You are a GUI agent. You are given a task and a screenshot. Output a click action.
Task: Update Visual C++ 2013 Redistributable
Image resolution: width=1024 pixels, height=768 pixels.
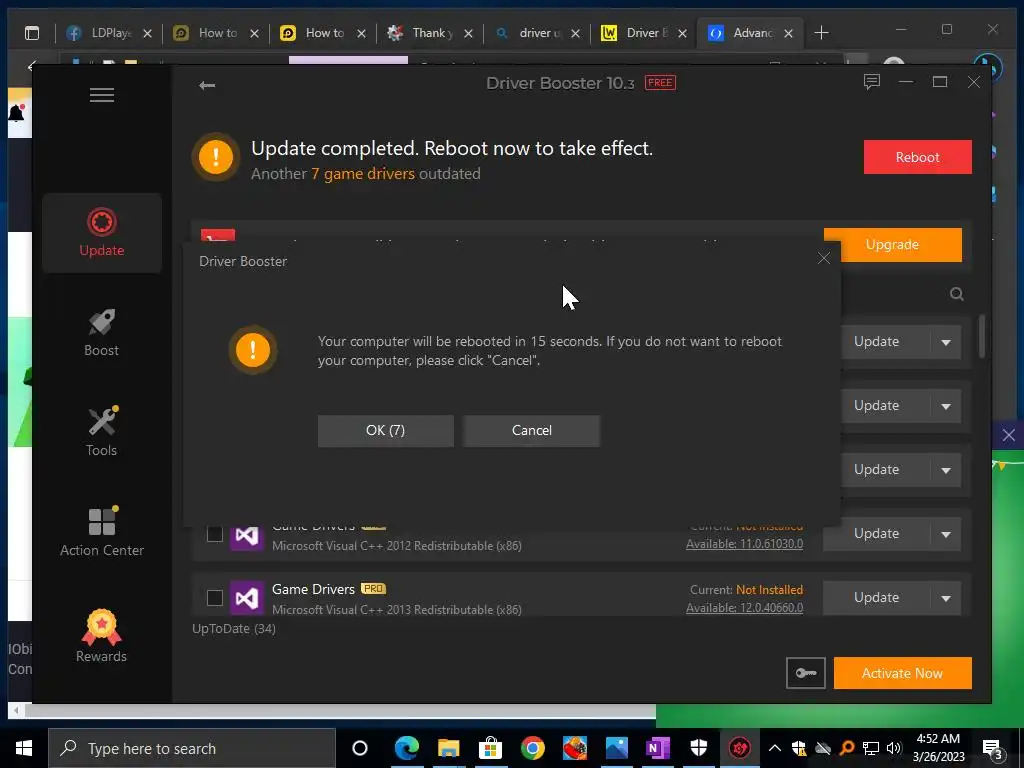tap(876, 598)
